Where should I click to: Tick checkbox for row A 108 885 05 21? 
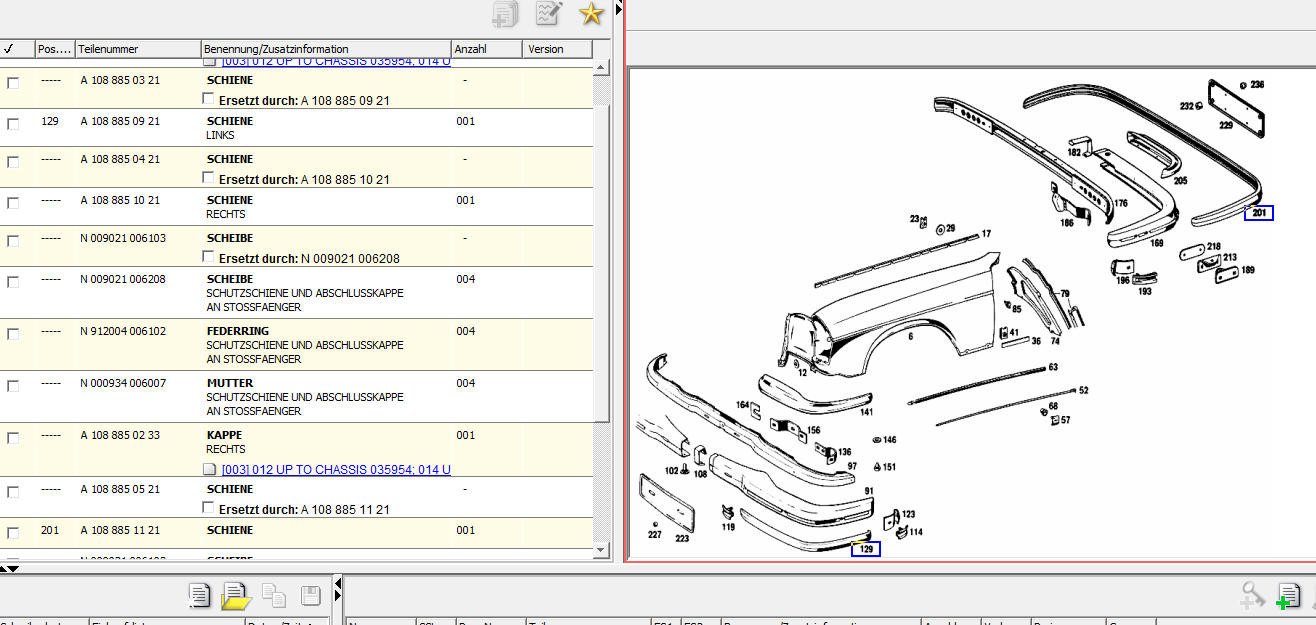tap(13, 492)
